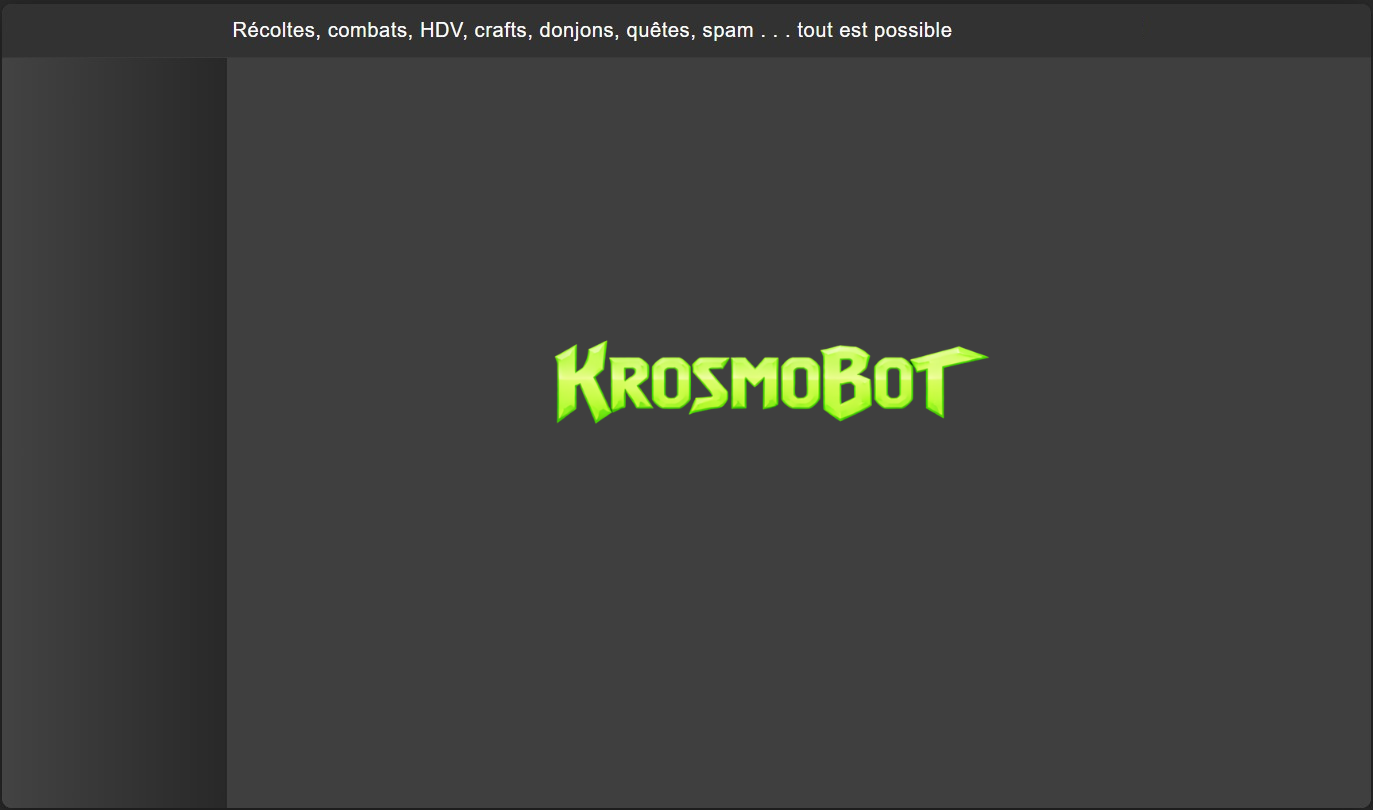Click the large K in the KrosmoBot logo

click(x=582, y=383)
